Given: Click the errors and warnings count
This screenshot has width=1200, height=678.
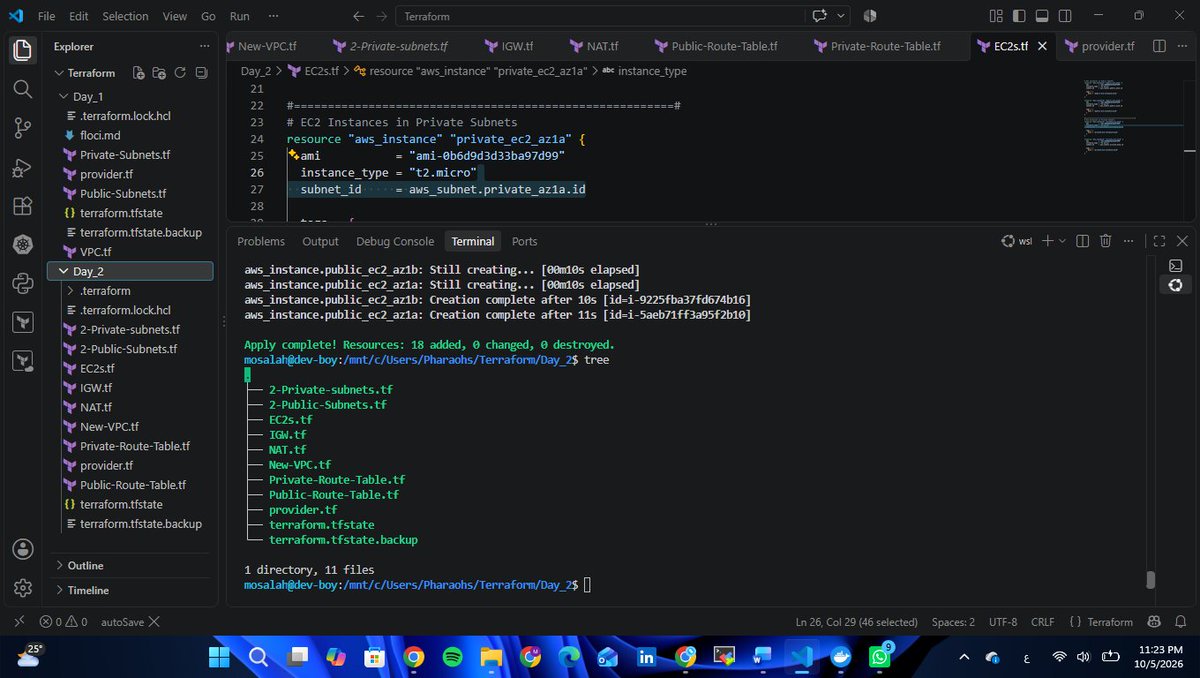Looking at the screenshot, I should point(64,621).
